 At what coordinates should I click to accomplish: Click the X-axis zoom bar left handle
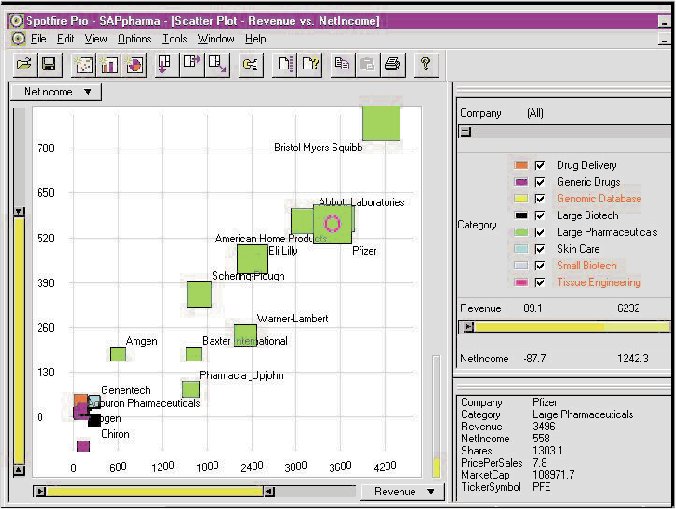click(x=41, y=491)
